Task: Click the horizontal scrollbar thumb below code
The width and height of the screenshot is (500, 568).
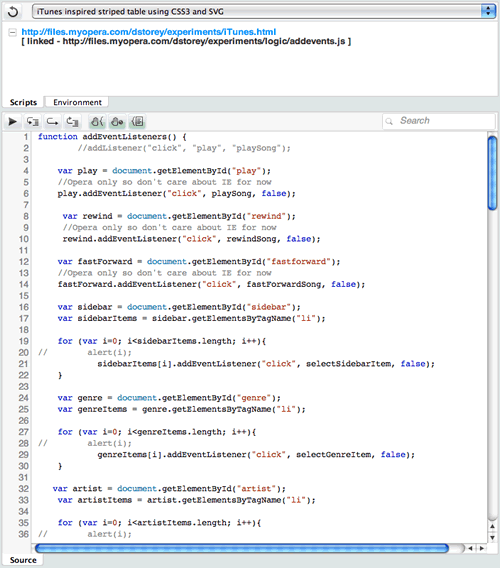Action: point(242,548)
